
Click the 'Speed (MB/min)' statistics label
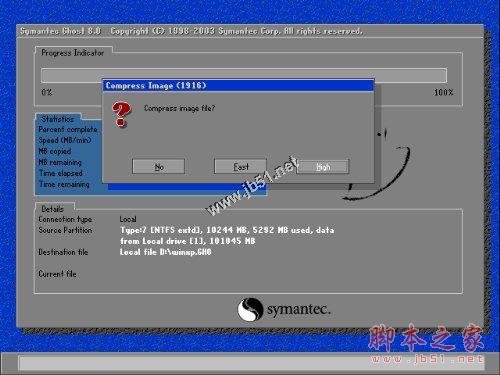pos(65,140)
